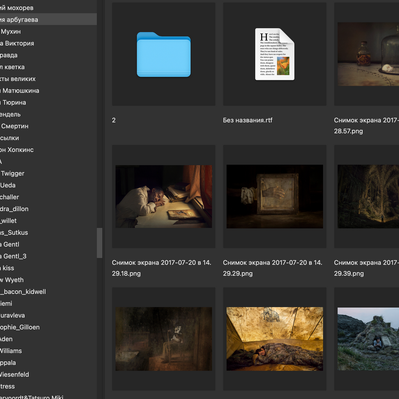Screen dimensions: 399x399
Task: Select the 's_Sutkus' sidebar row
Action: (48, 232)
